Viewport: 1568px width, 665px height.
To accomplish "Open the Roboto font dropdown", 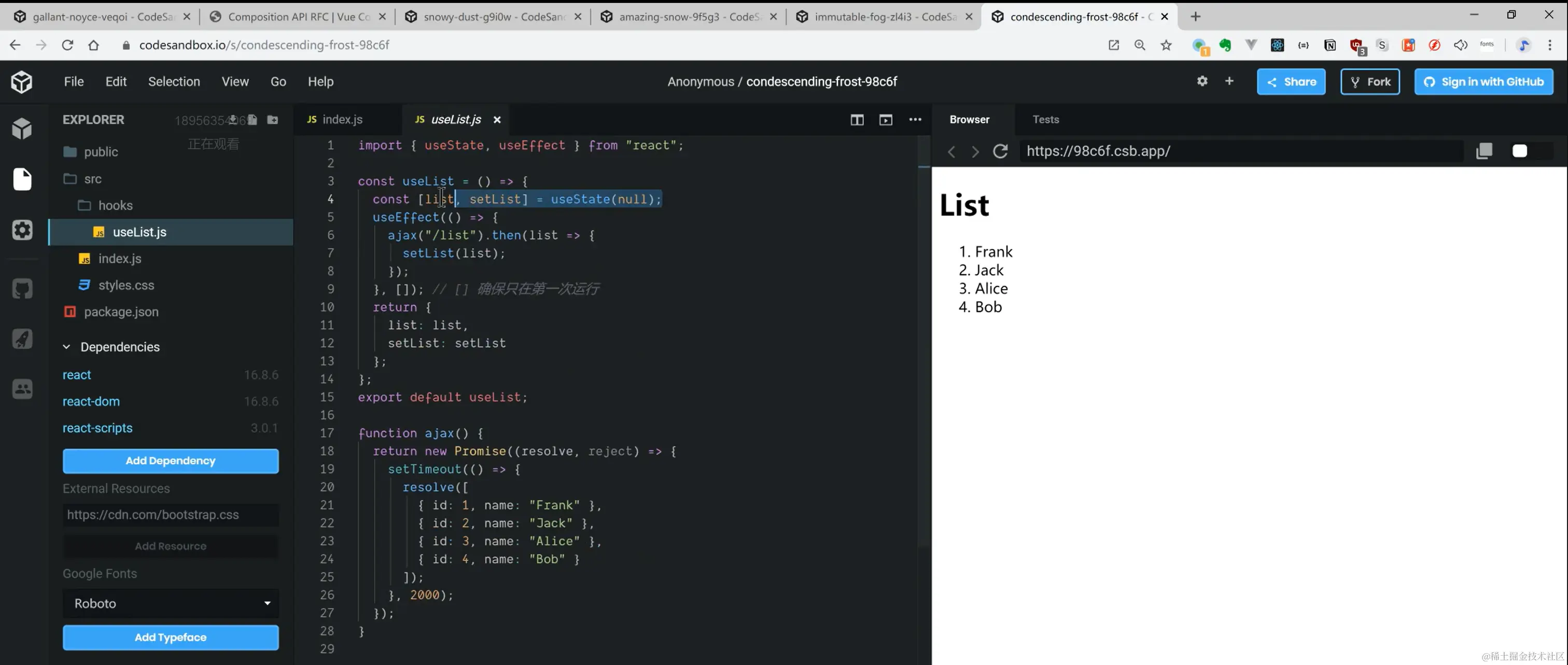I will [171, 603].
